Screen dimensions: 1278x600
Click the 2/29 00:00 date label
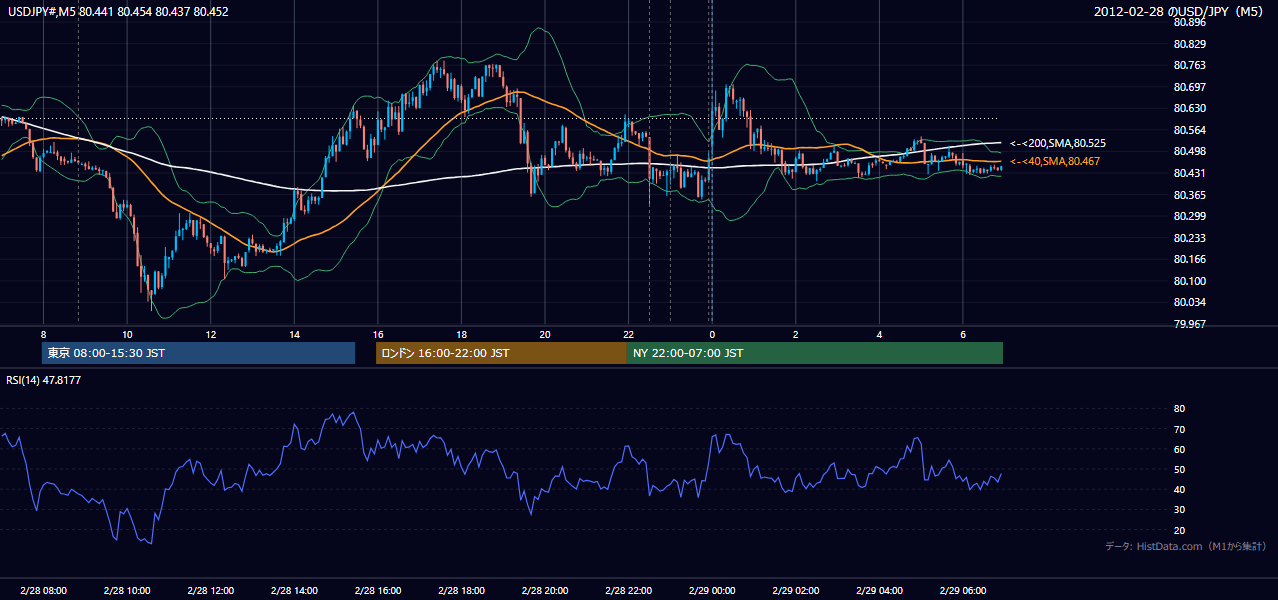tap(712, 591)
